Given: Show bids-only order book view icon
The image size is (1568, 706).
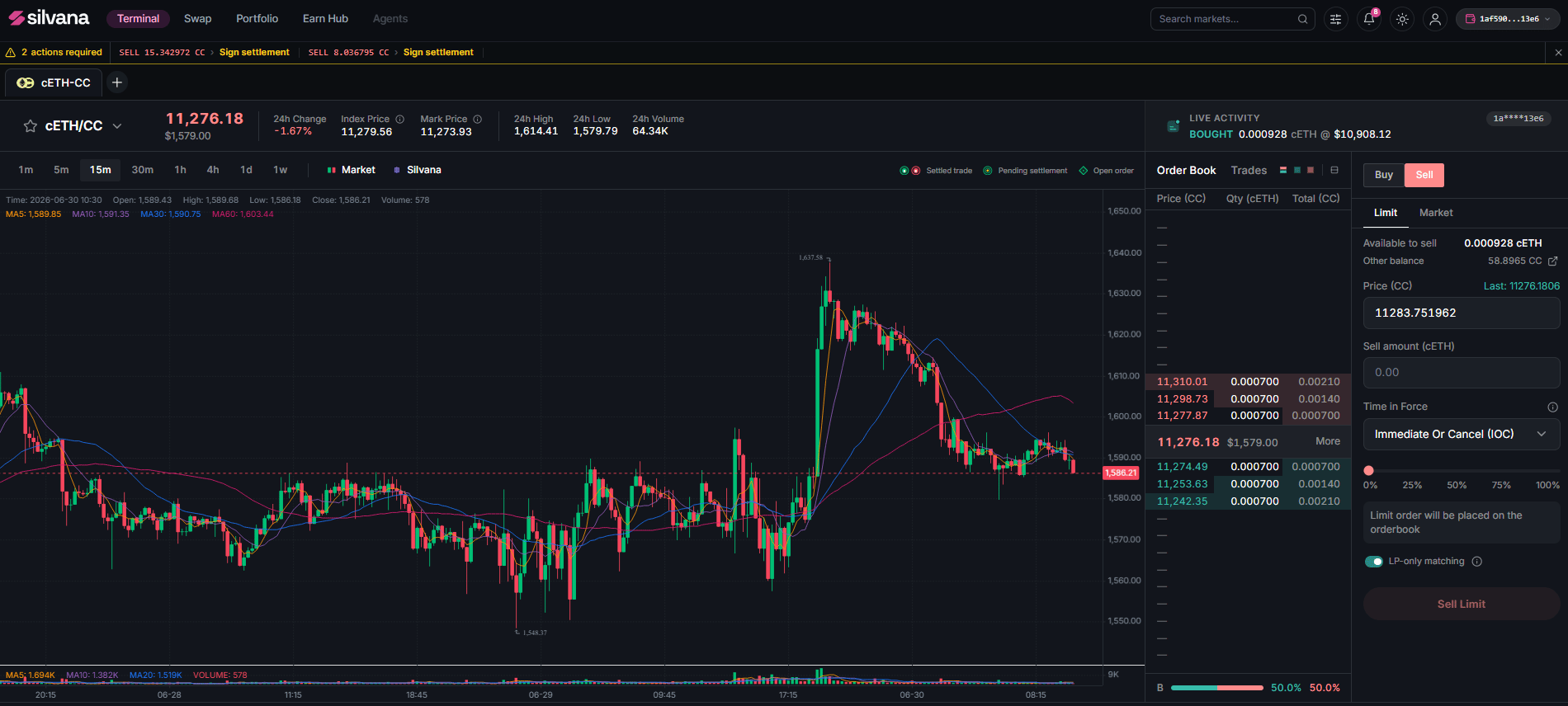Looking at the screenshot, I should click(x=1297, y=170).
